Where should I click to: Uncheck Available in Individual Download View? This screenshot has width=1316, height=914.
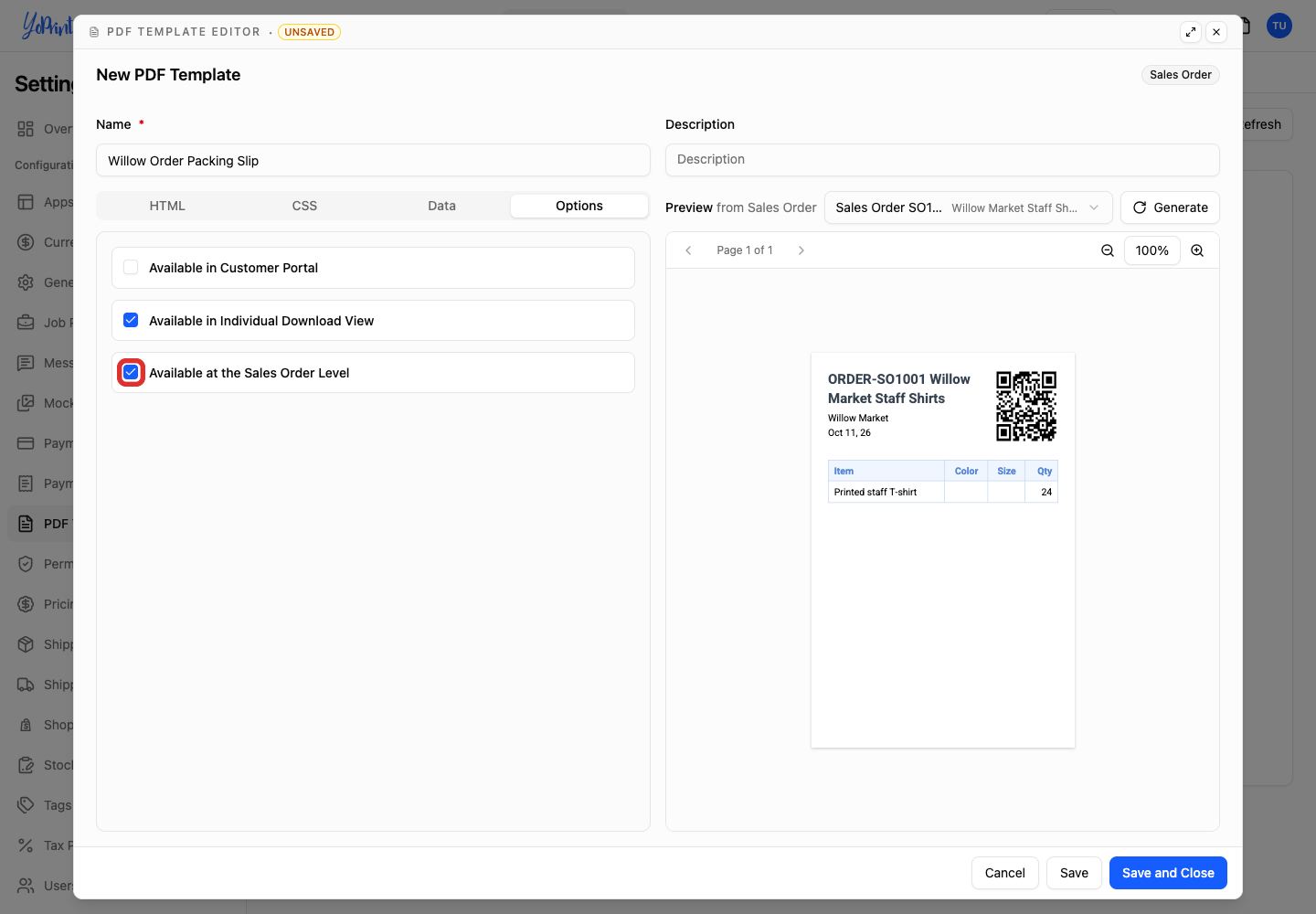coord(131,320)
